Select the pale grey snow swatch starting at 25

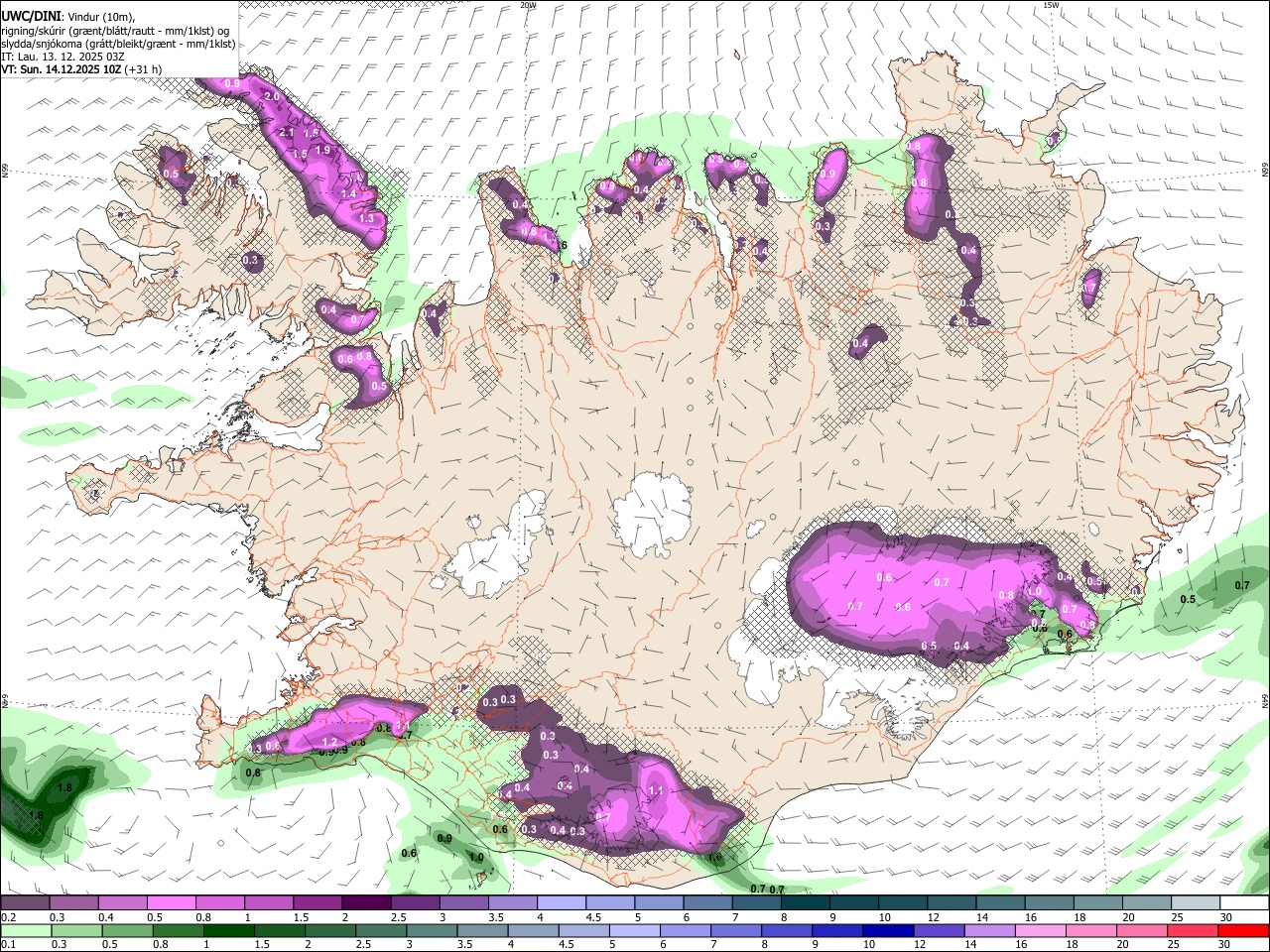point(1196,903)
